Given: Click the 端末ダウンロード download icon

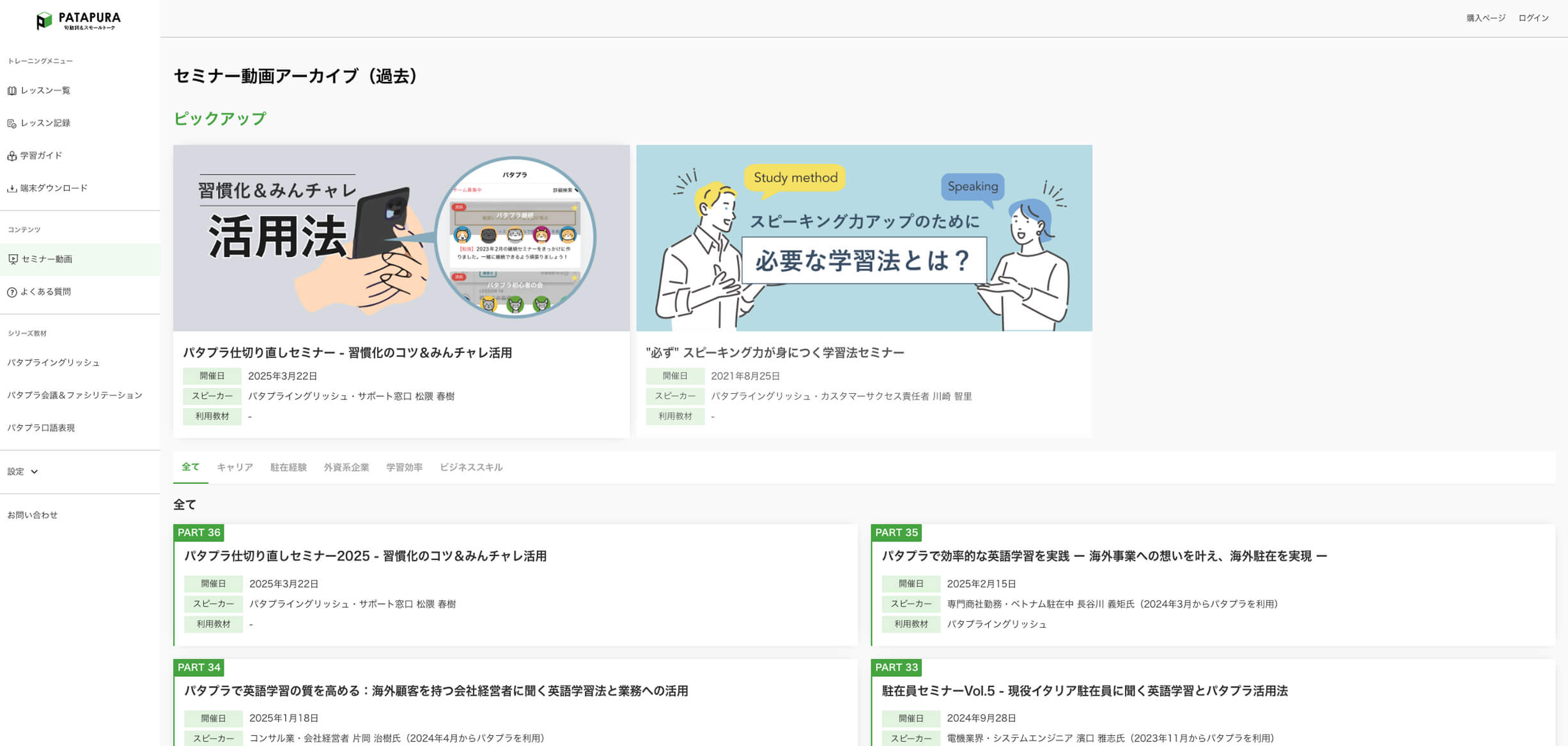Looking at the screenshot, I should (12, 189).
